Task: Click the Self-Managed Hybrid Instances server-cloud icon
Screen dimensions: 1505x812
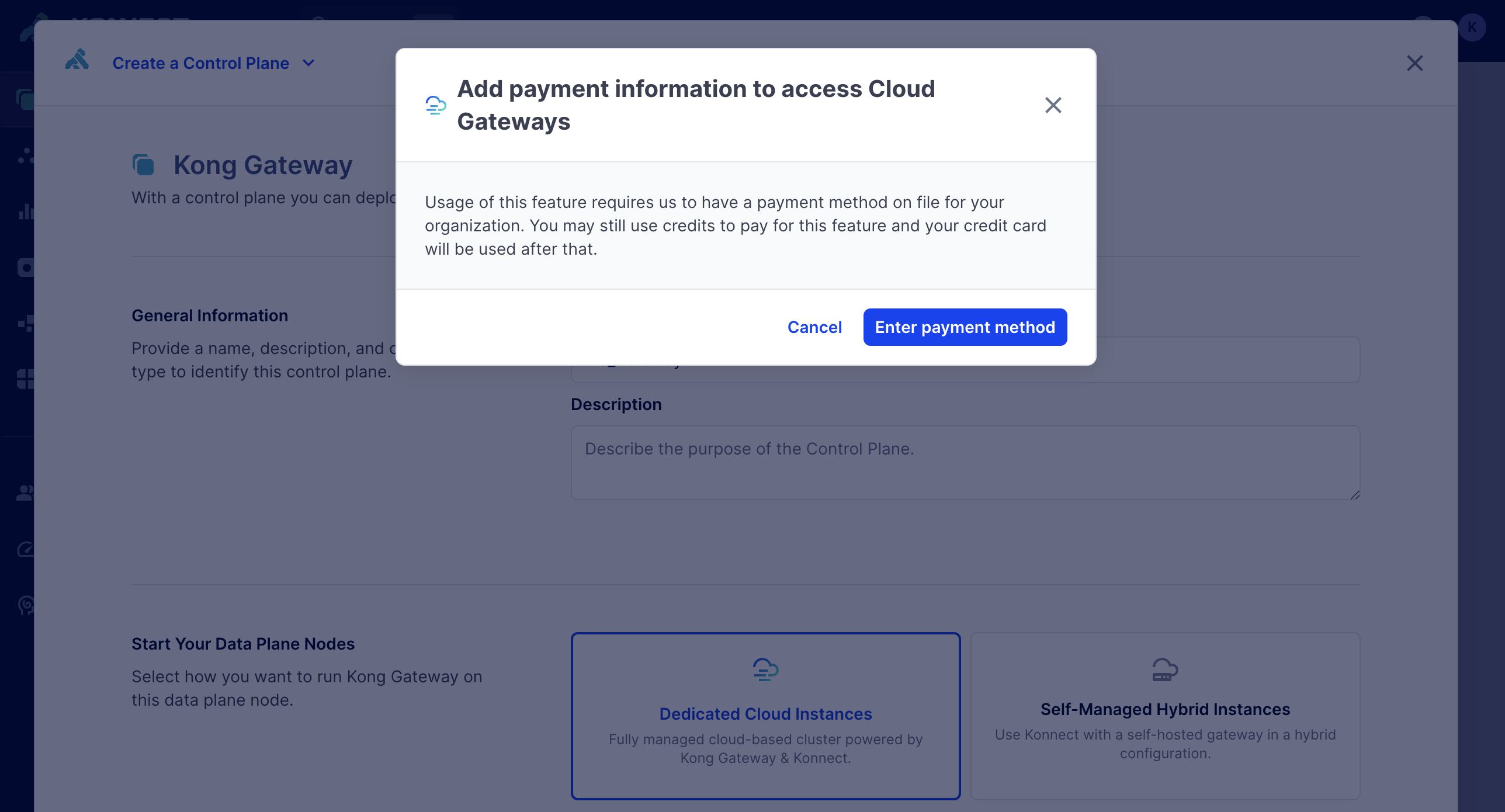Action: coord(1165,669)
